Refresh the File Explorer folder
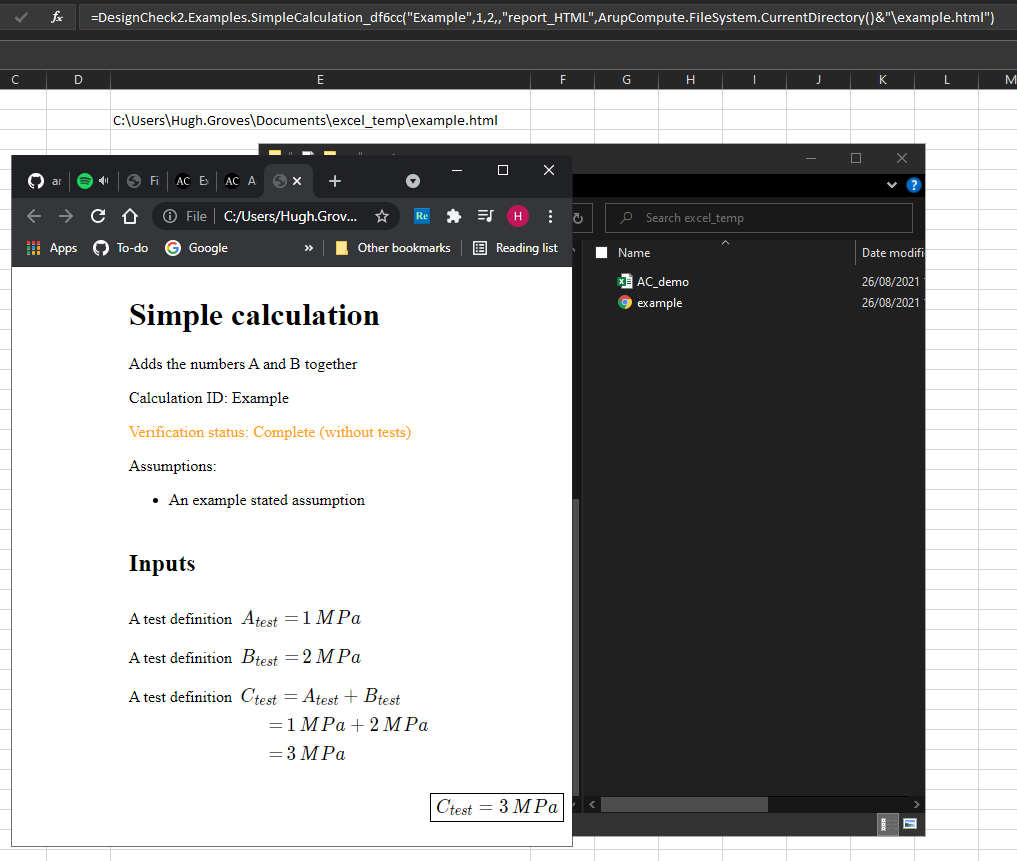Screen dimensions: 1017x861 click(x=578, y=218)
